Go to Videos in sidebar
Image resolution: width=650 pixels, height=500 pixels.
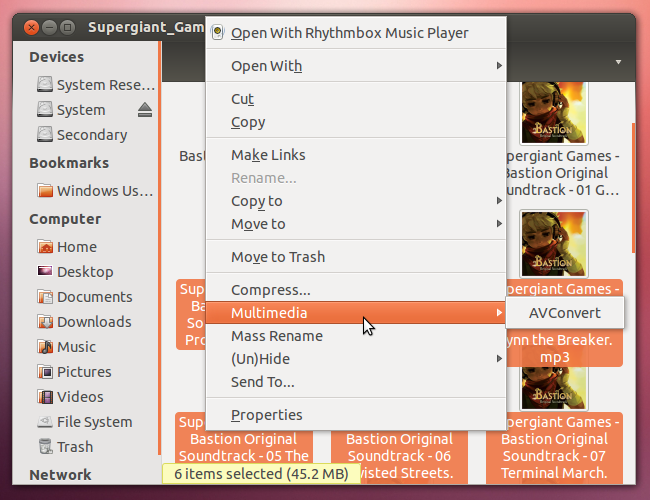click(80, 397)
